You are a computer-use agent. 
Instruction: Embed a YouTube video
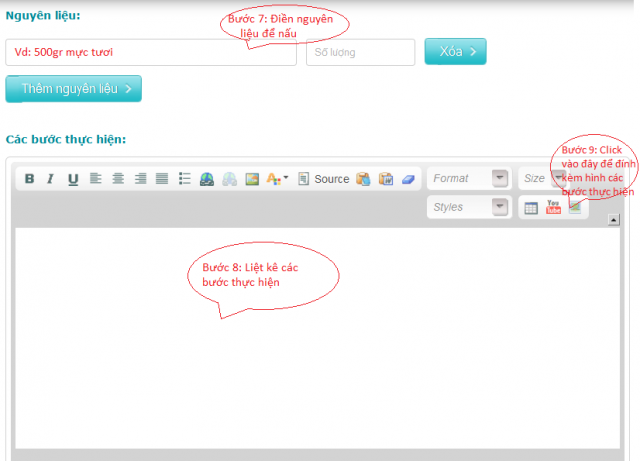(553, 207)
